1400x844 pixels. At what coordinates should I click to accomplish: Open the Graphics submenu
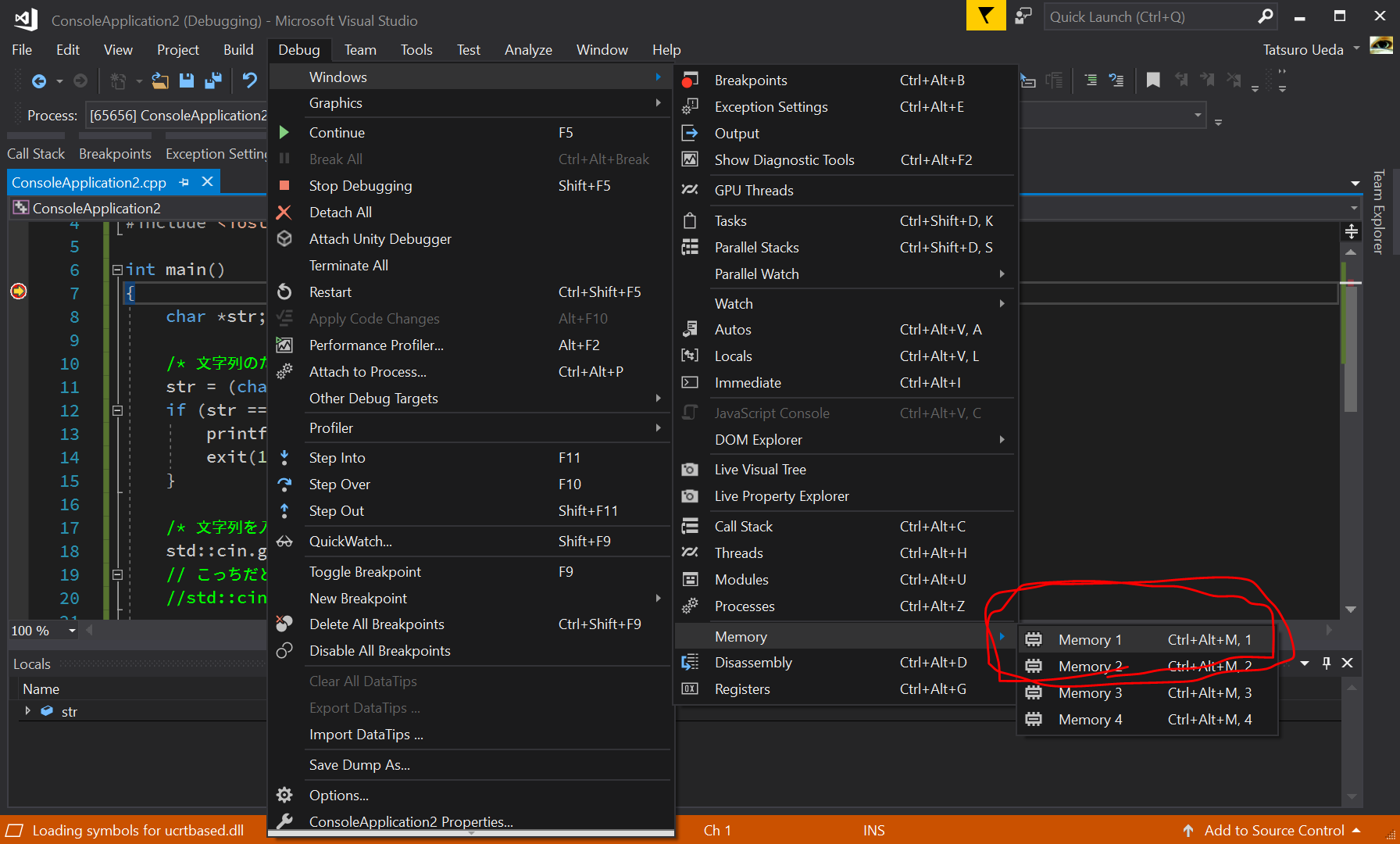click(470, 103)
